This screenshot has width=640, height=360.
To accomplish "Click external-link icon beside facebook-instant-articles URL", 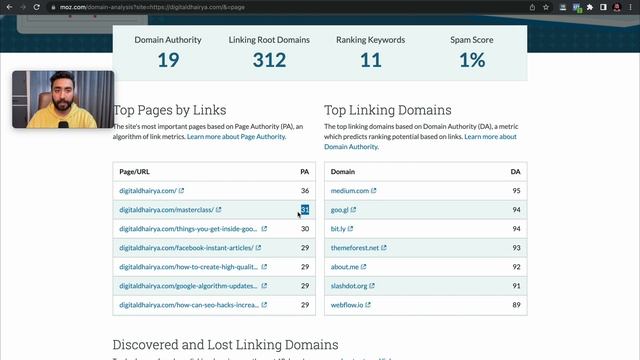I will [x=258, y=247].
